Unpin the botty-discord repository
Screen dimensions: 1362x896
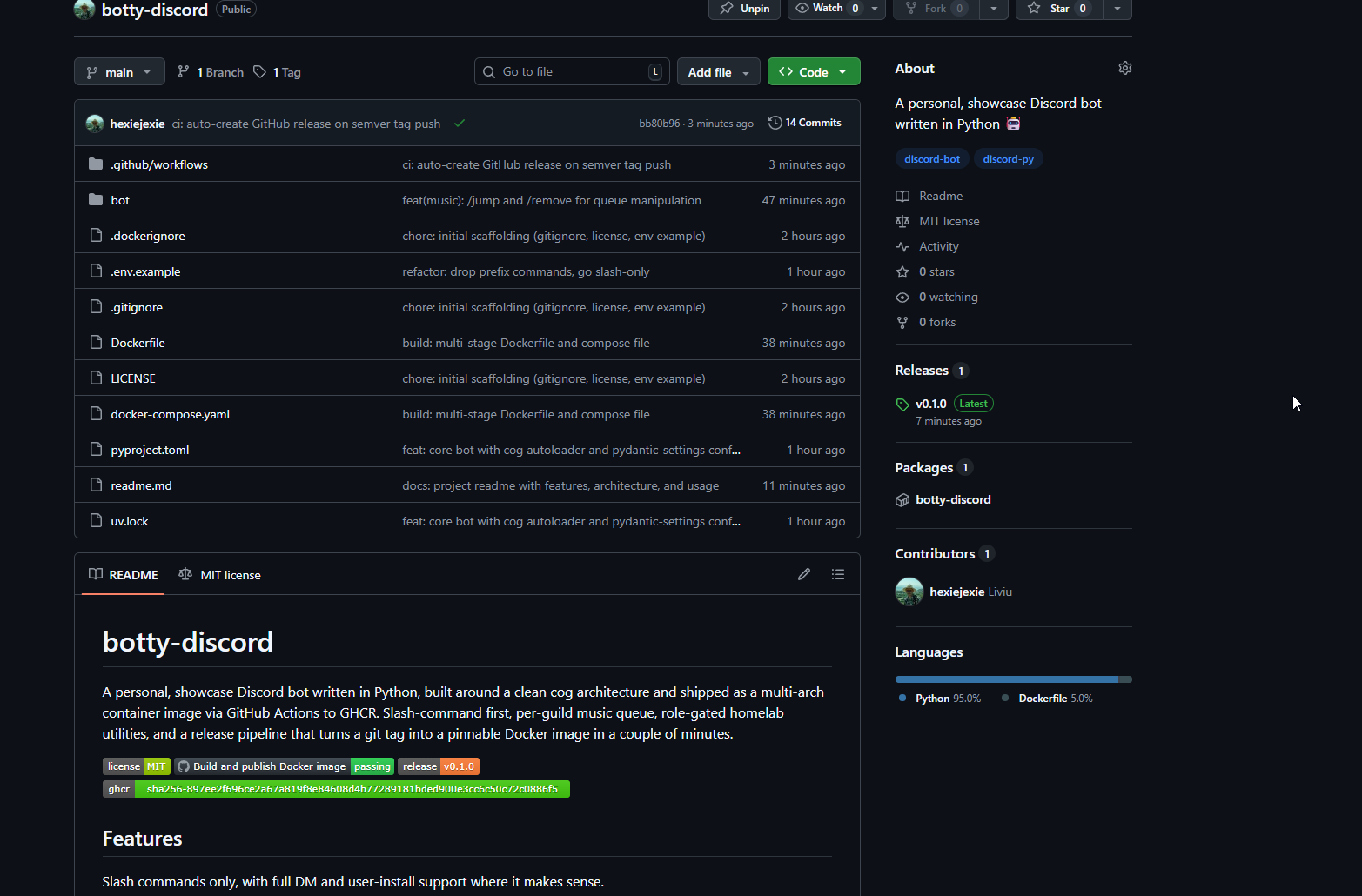[745, 9]
